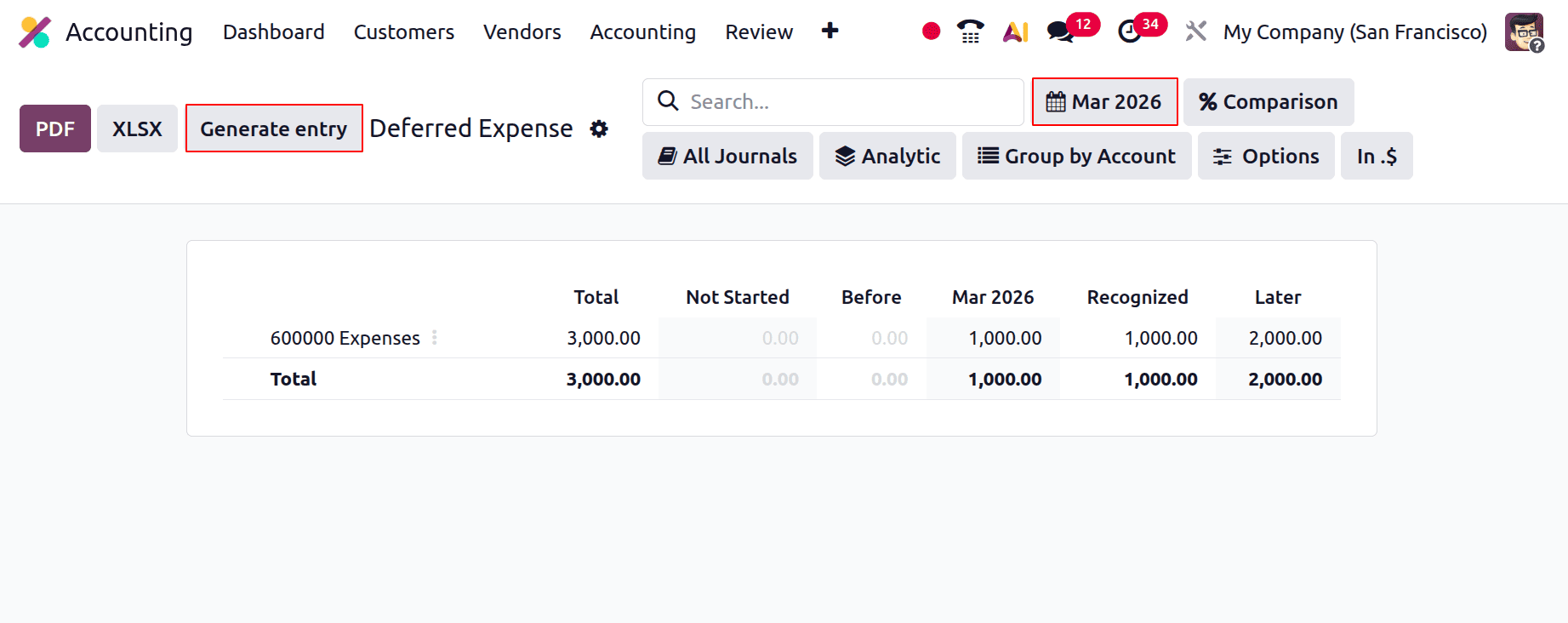Viewport: 1568px width, 623px height.
Task: Open the three-dot menu on 600000 Expenses
Action: tap(435, 338)
